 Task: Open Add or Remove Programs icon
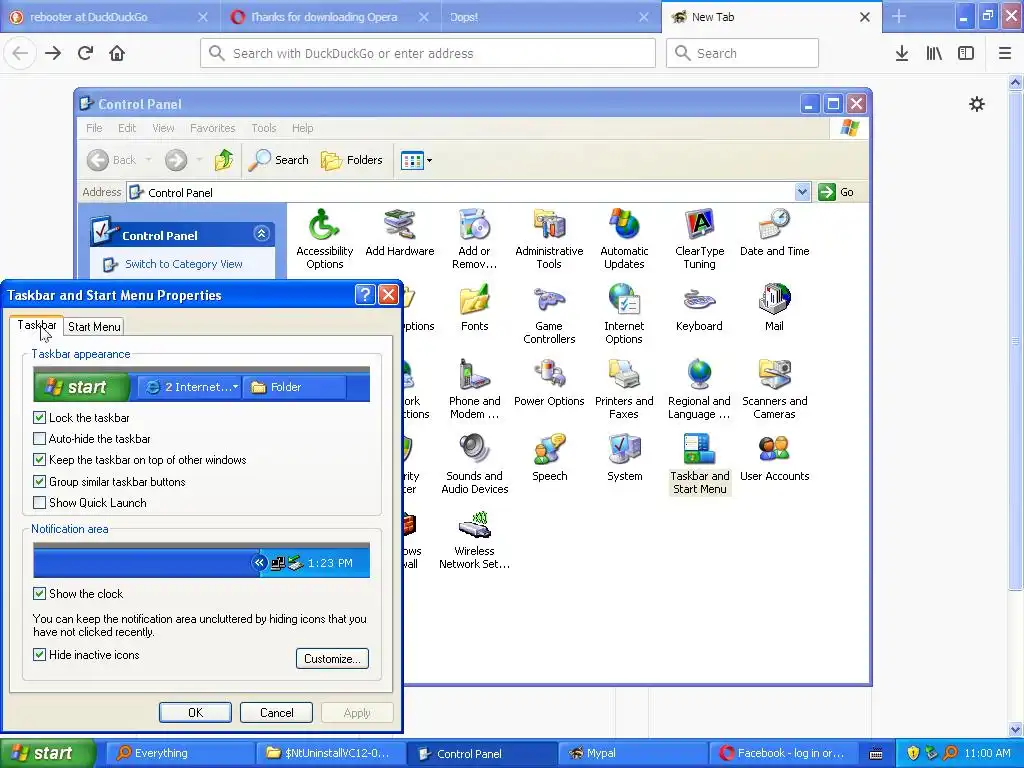point(474,238)
